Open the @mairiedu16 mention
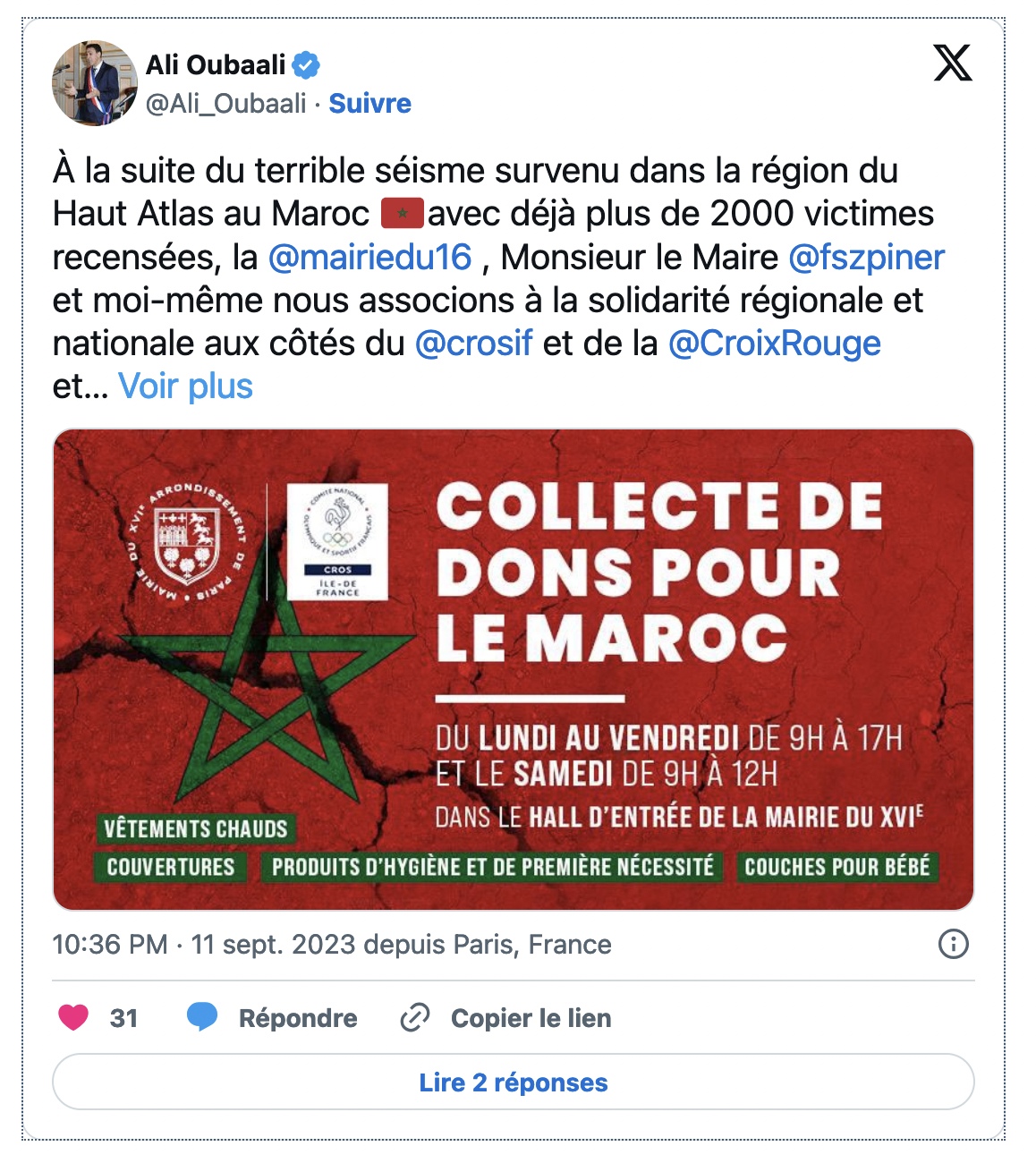This screenshot has width=1036, height=1163. click(x=370, y=258)
